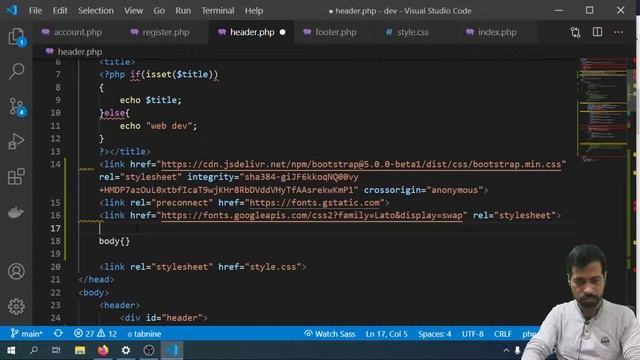Image resolution: width=640 pixels, height=360 pixels.
Task: Open Go to Line via Ln 17, Col 5
Action: click(x=387, y=333)
